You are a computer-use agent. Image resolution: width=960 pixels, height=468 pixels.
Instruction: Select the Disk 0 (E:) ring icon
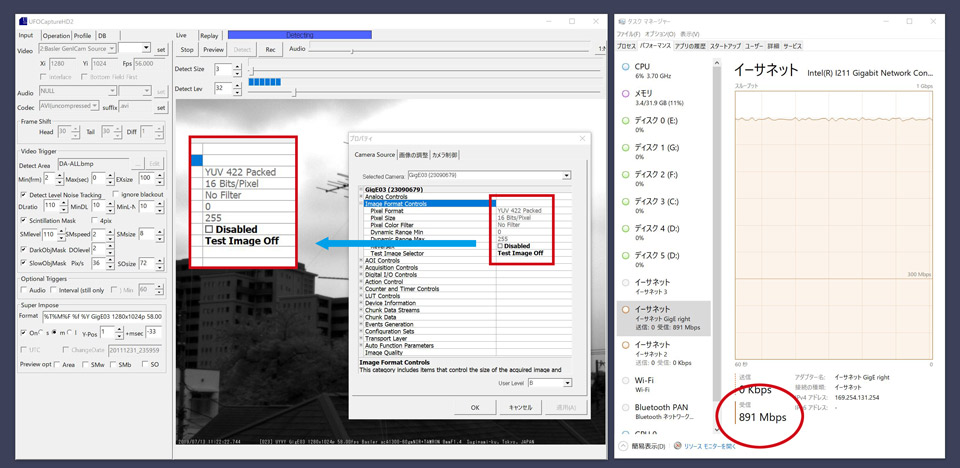(625, 124)
